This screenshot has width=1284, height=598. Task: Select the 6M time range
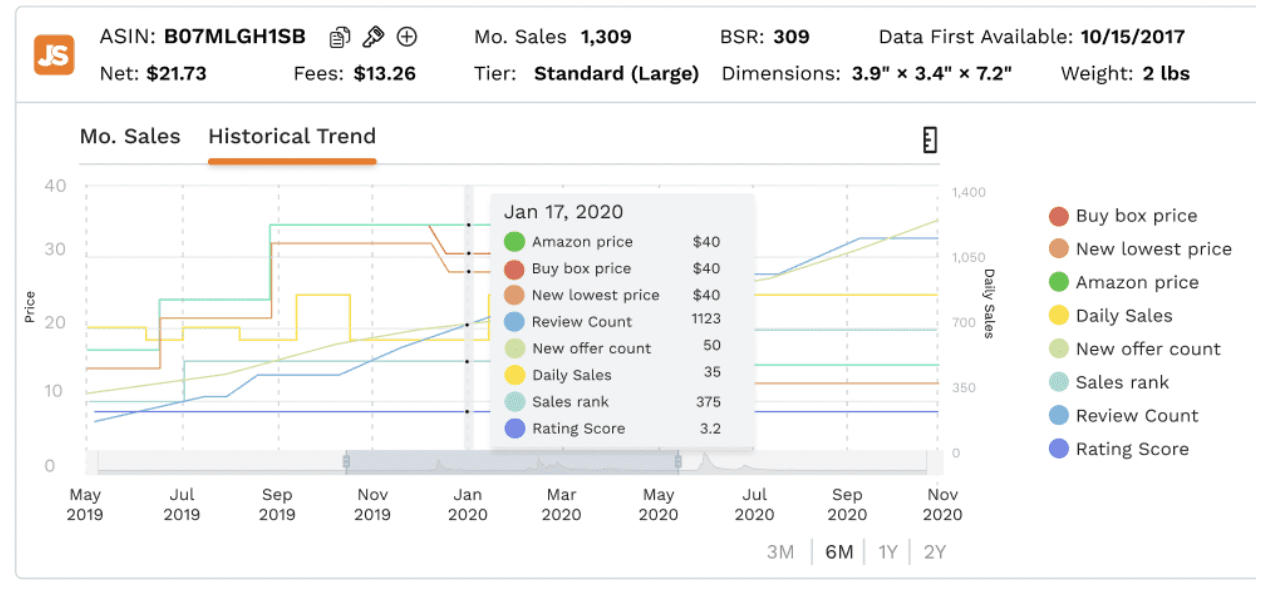pyautogui.click(x=838, y=552)
